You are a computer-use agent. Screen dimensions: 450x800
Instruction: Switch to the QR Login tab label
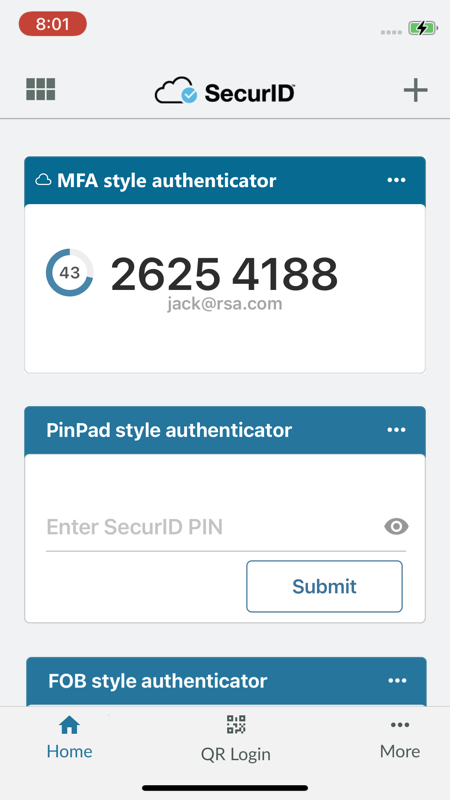(x=236, y=754)
